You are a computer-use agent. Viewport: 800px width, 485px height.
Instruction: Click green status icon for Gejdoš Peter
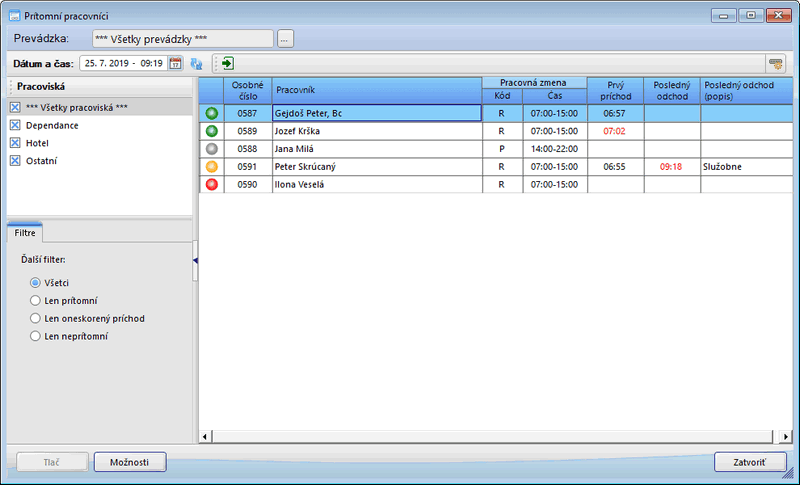211,113
